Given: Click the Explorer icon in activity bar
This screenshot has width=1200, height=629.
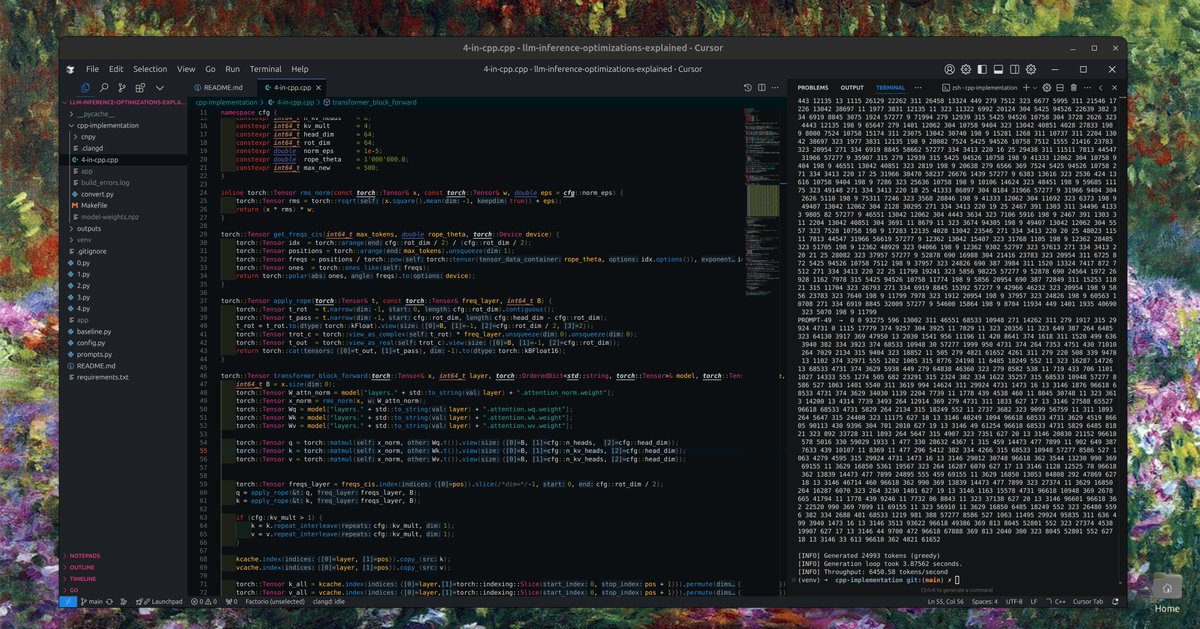Looking at the screenshot, I should (86, 88).
